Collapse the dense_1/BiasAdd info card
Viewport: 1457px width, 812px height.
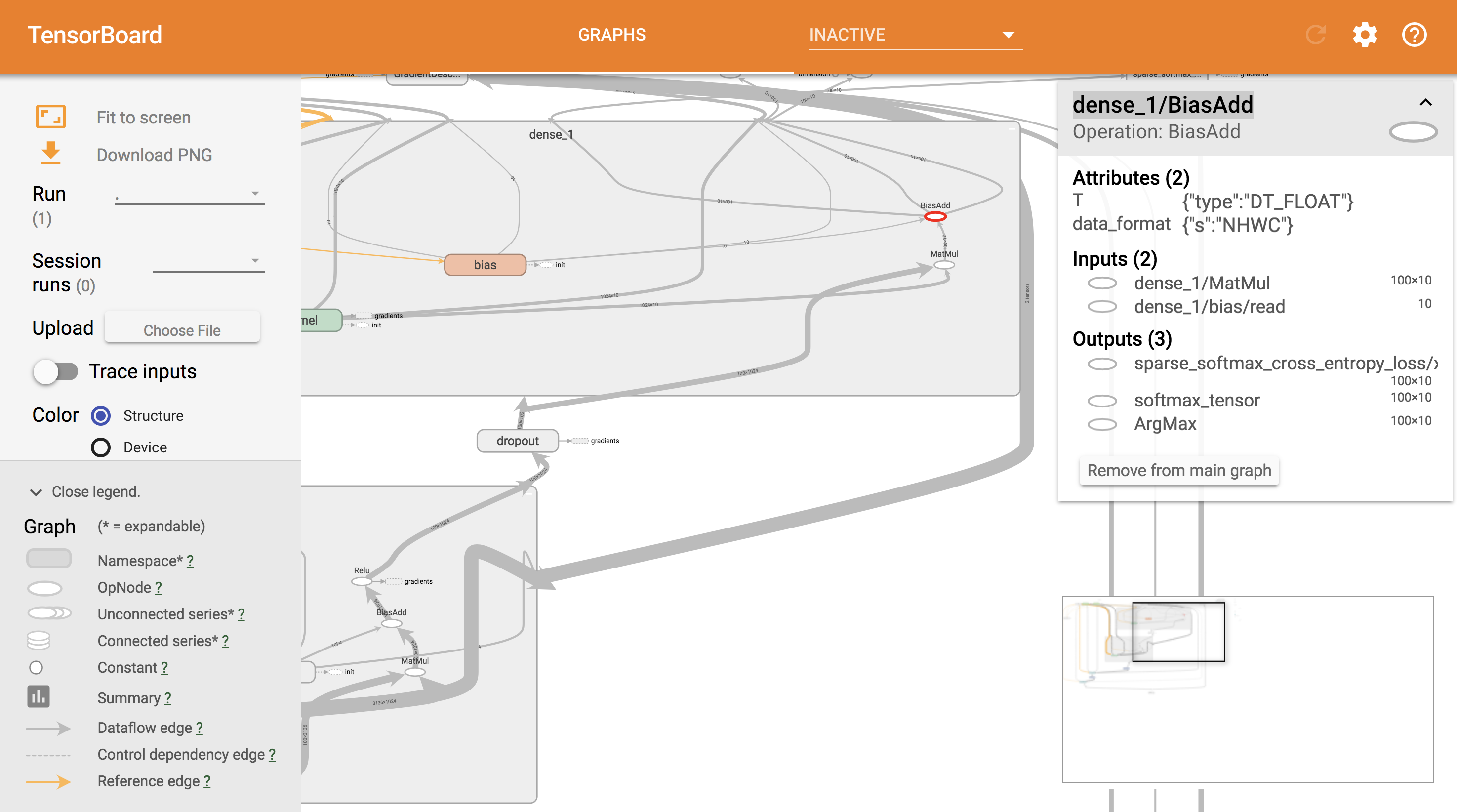tap(1425, 102)
